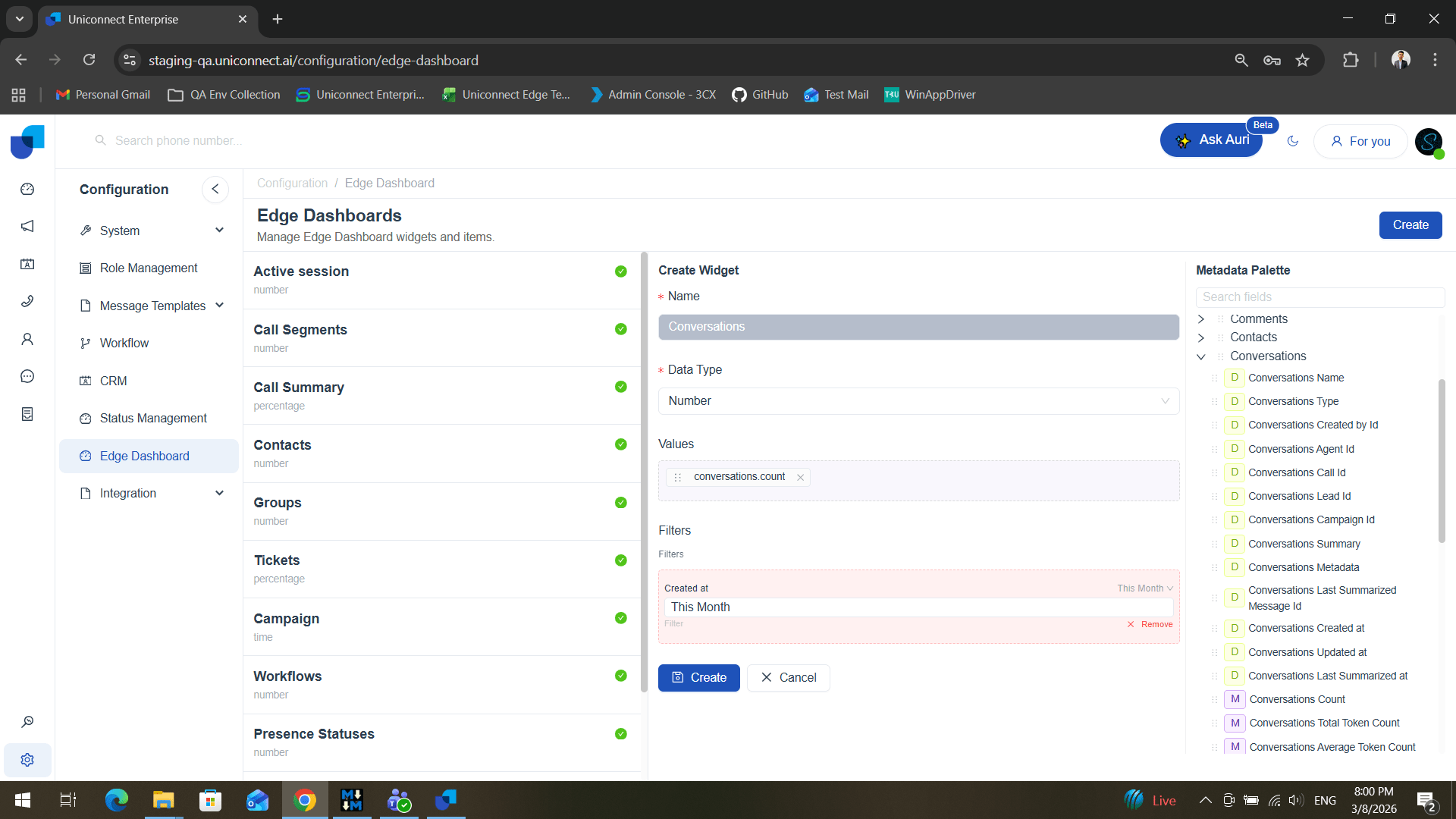Toggle Active session green status check
1456x819 pixels.
pos(621,271)
